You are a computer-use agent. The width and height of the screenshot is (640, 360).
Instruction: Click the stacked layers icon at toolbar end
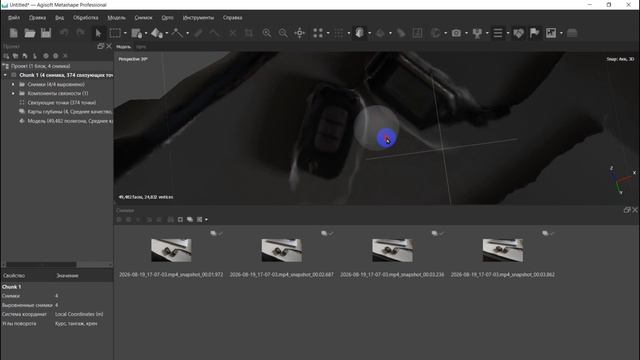[x=572, y=33]
